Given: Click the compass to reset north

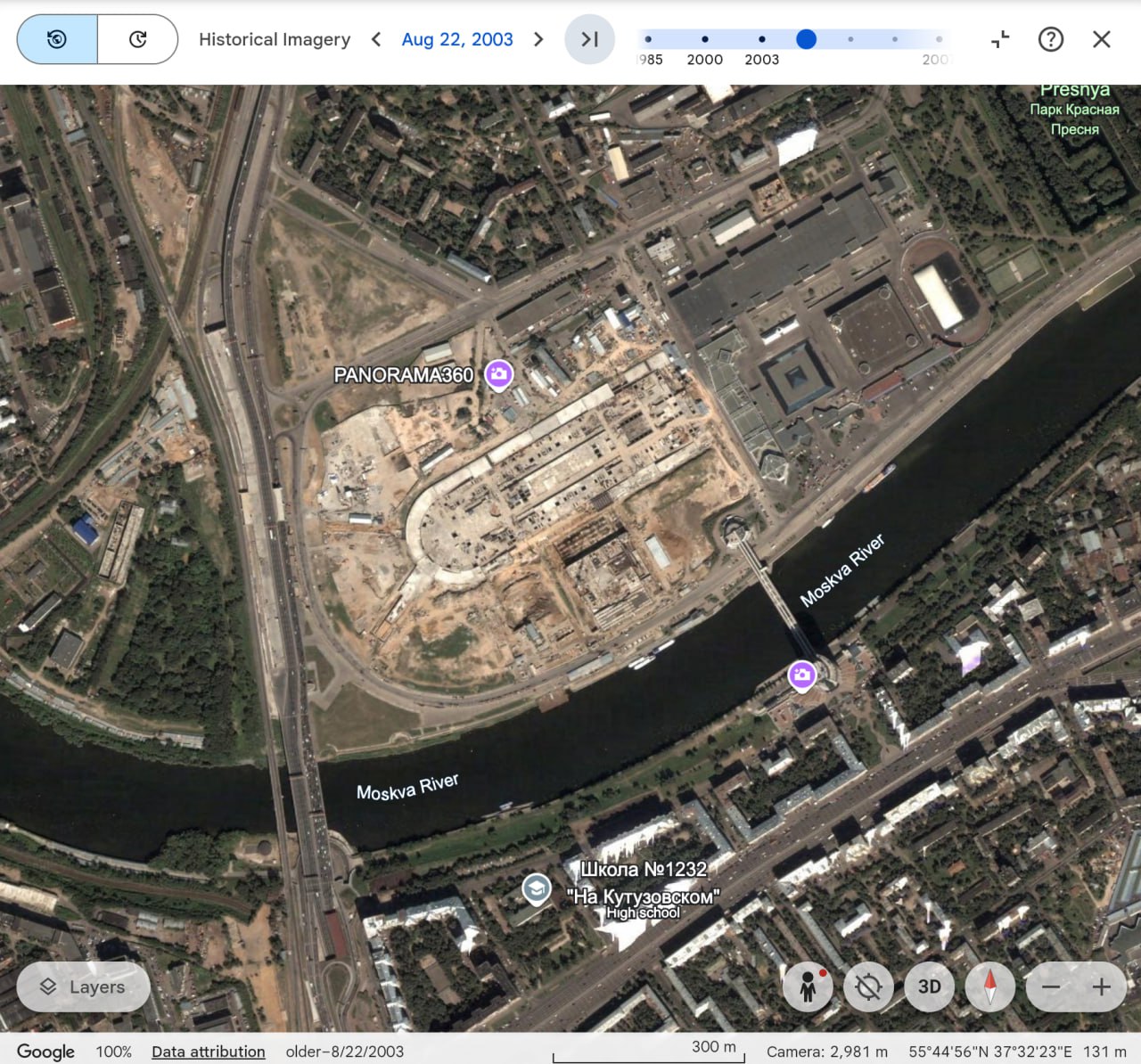Looking at the screenshot, I should coord(989,986).
